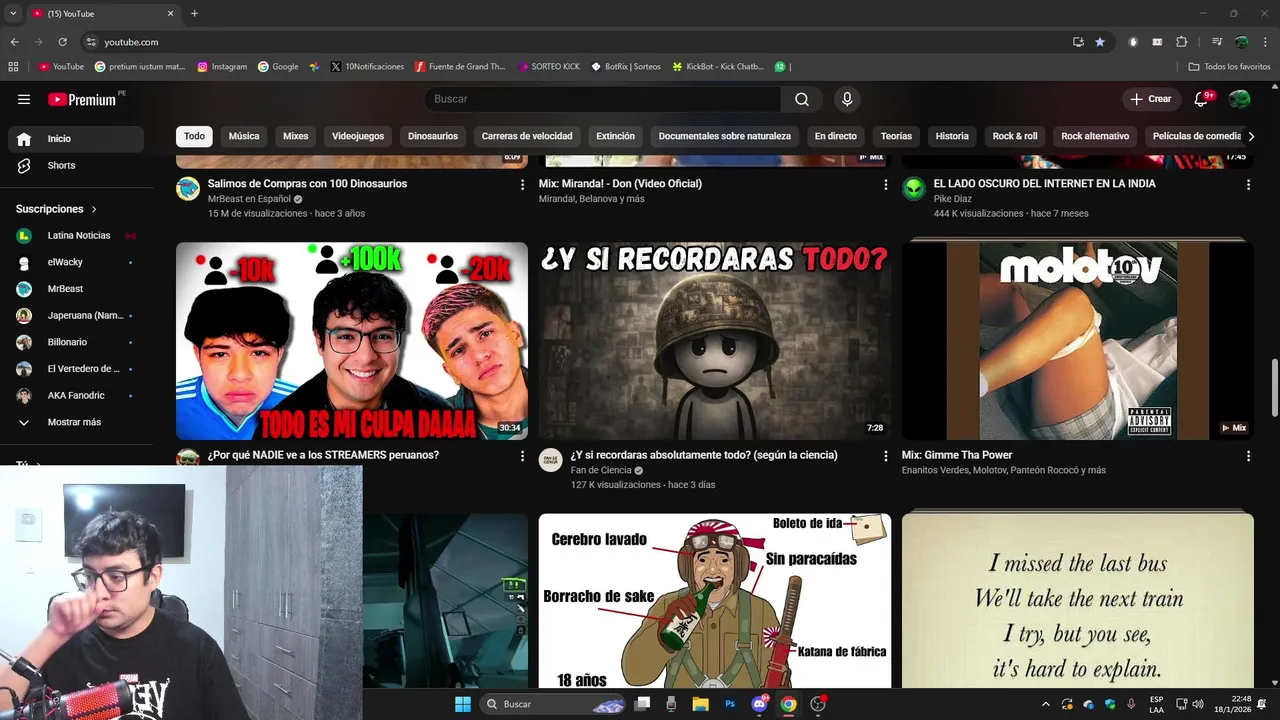Open Chrome three-dot menu

point(1265,42)
